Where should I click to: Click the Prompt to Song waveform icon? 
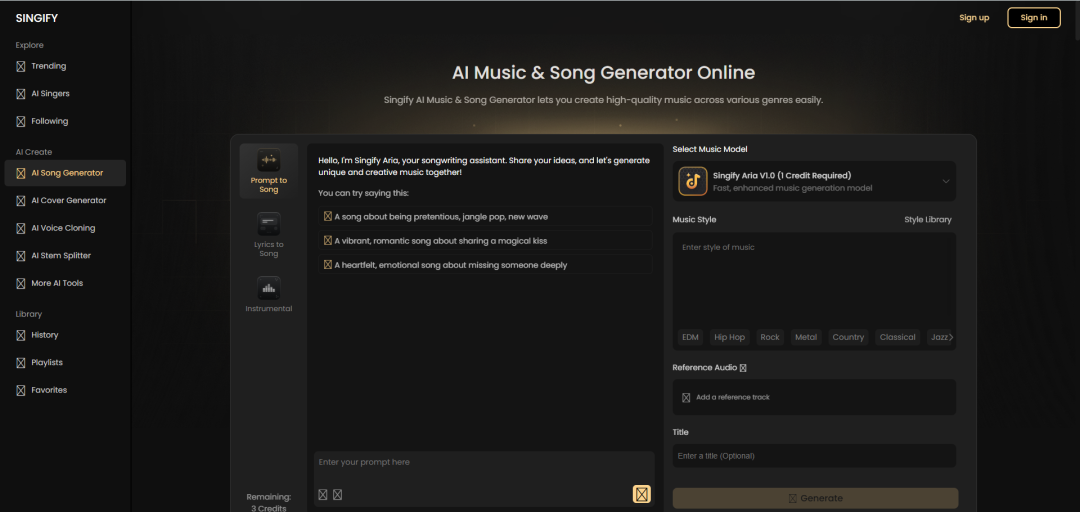coord(269,160)
